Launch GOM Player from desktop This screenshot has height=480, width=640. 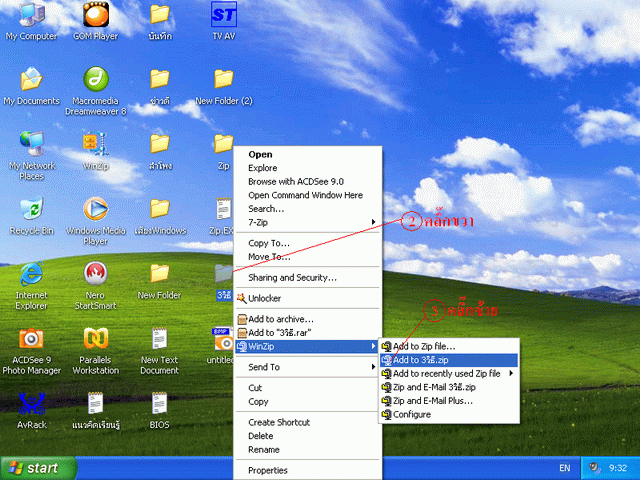[96, 20]
